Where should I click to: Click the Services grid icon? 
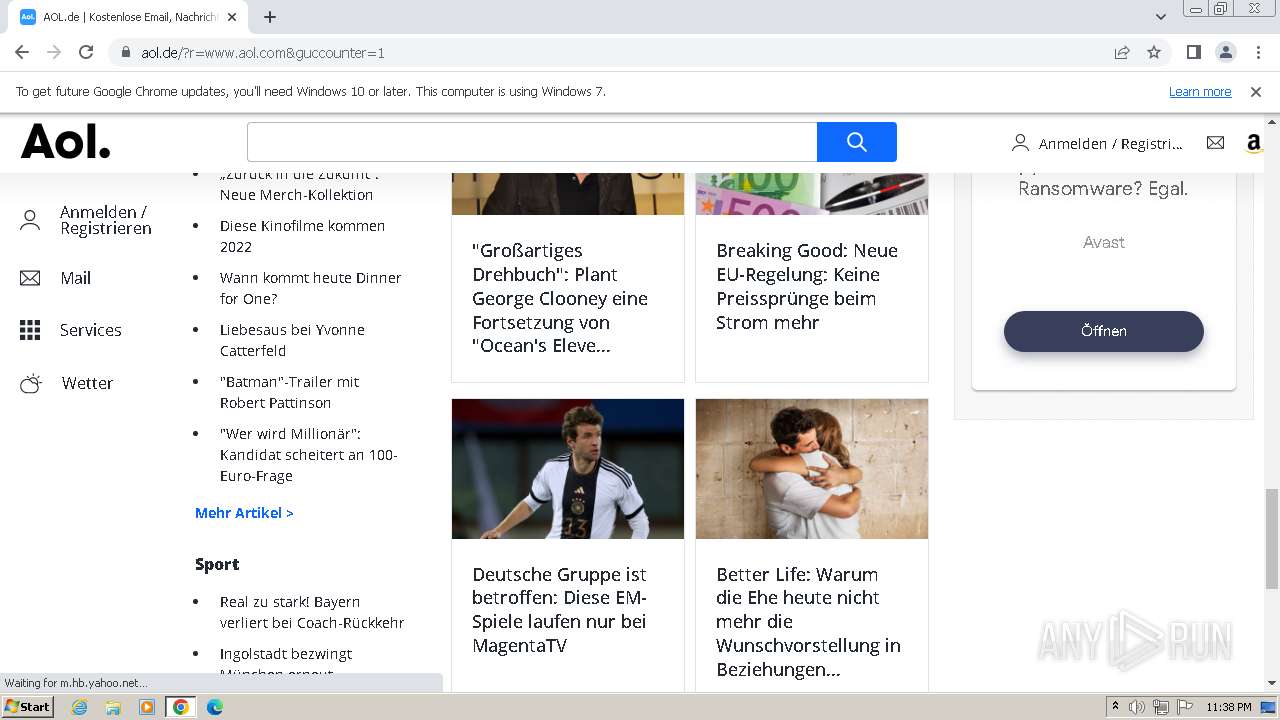(x=30, y=330)
